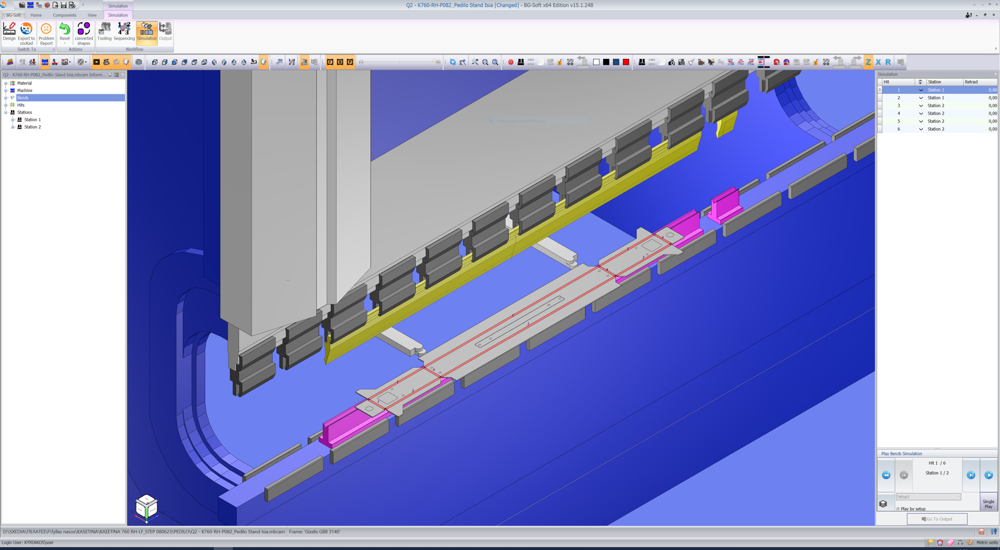Expand the Hits tree node

click(6, 105)
